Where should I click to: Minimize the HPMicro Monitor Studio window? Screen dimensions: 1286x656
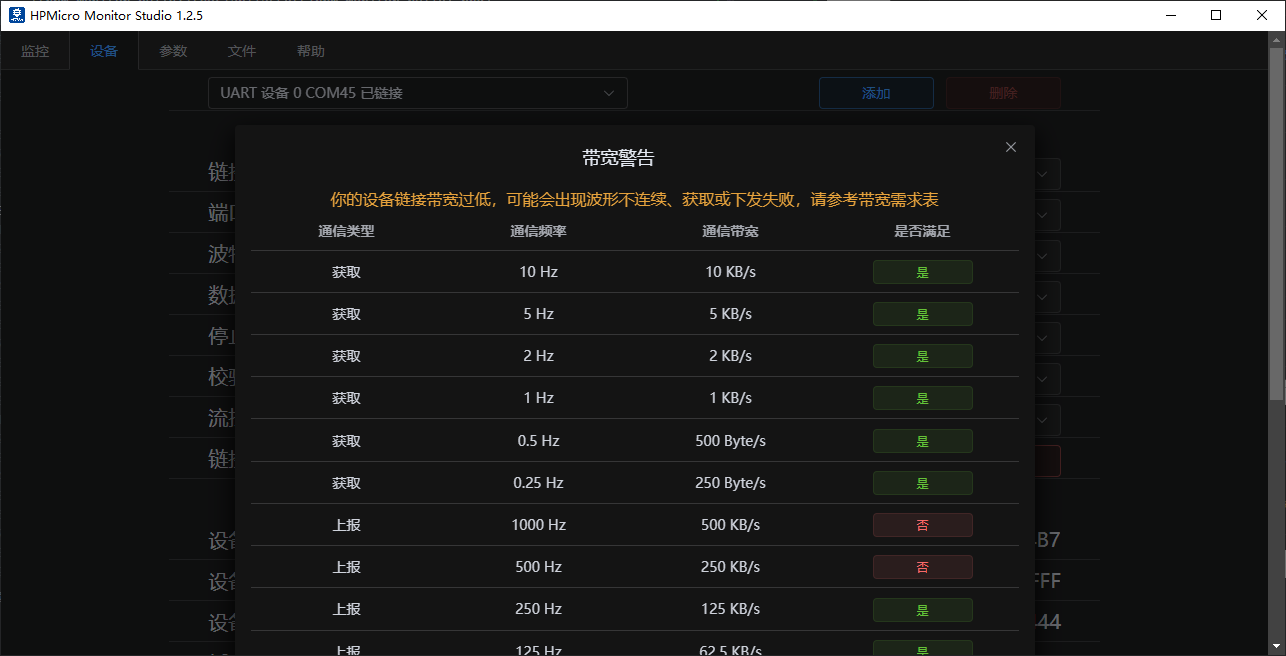tap(1170, 15)
